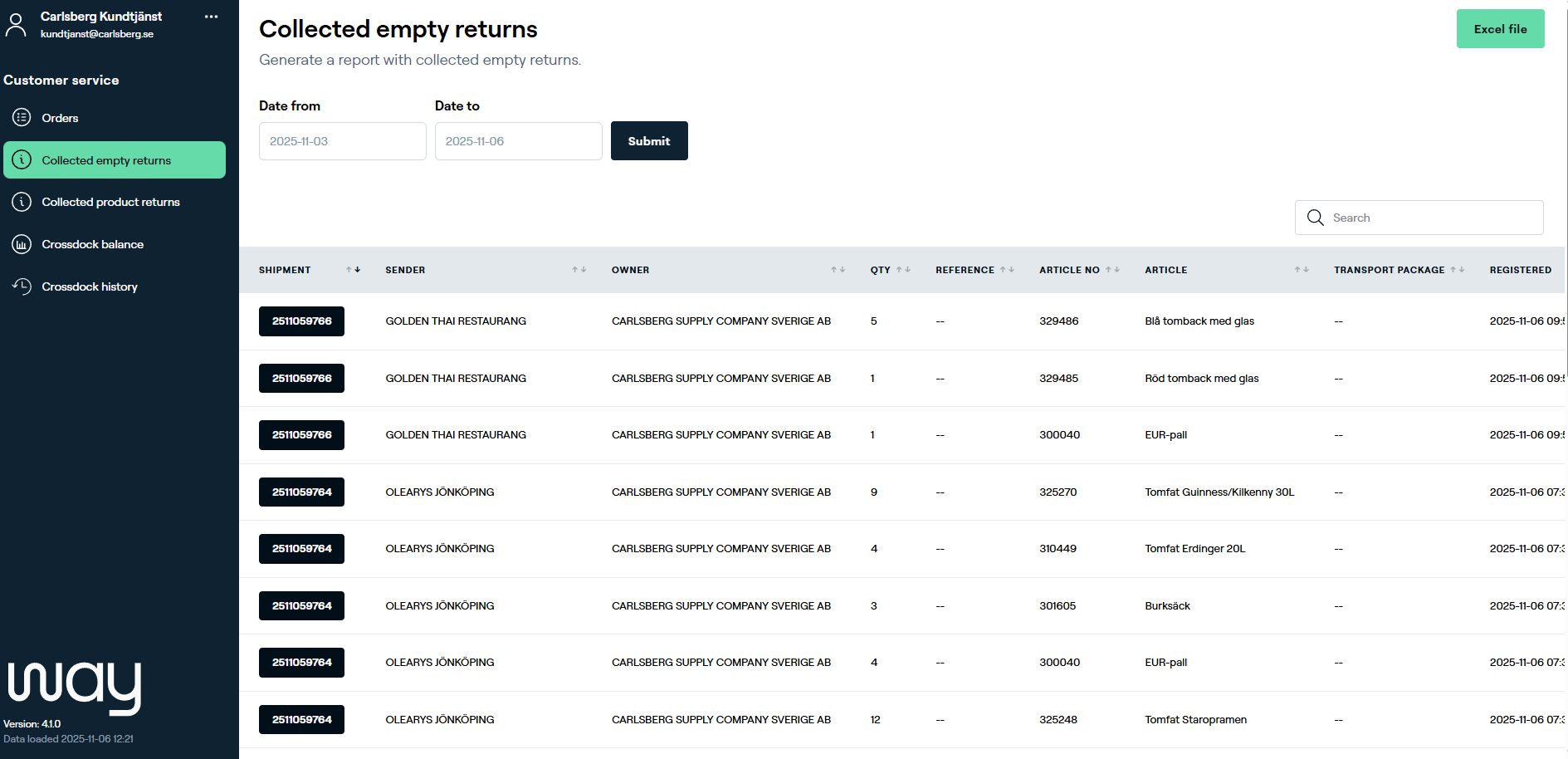The width and height of the screenshot is (1568, 759).
Task: Download the Excel file
Action: pyautogui.click(x=1499, y=29)
